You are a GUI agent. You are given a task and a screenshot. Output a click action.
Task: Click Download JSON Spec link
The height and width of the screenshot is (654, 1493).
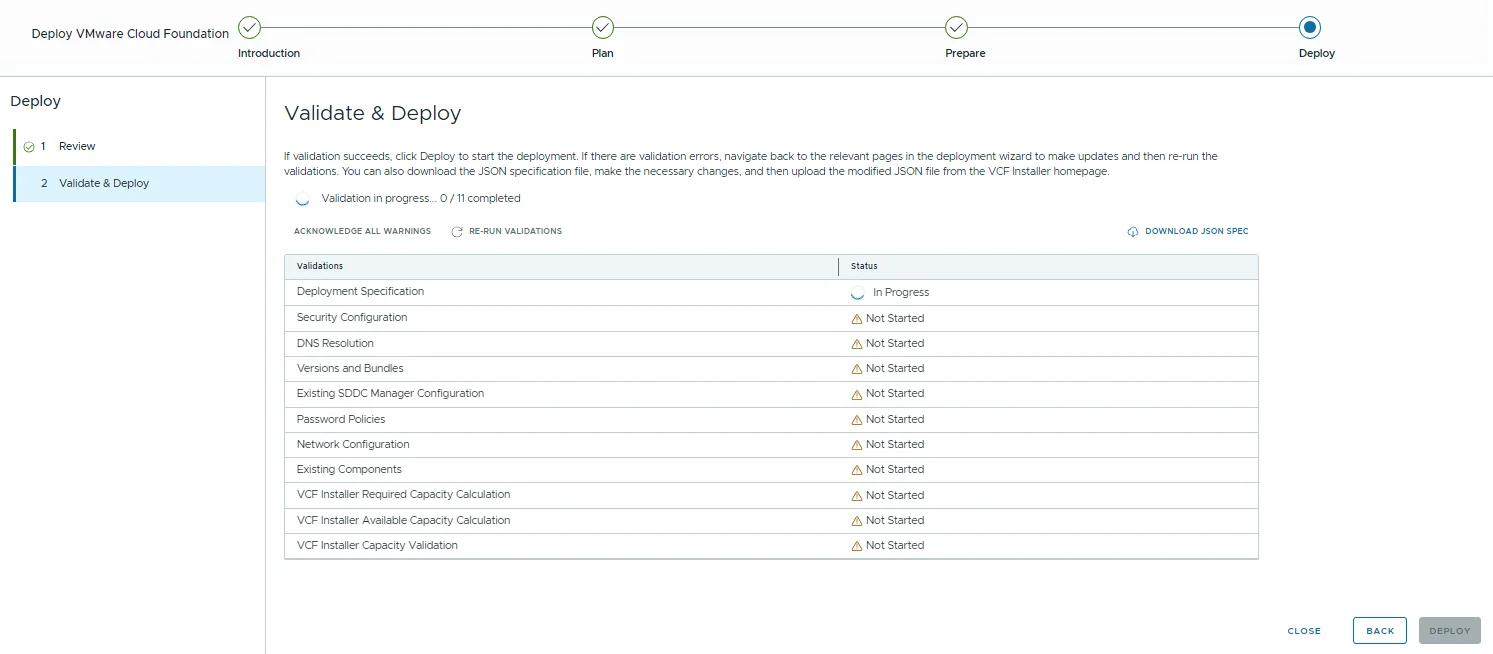click(1197, 231)
